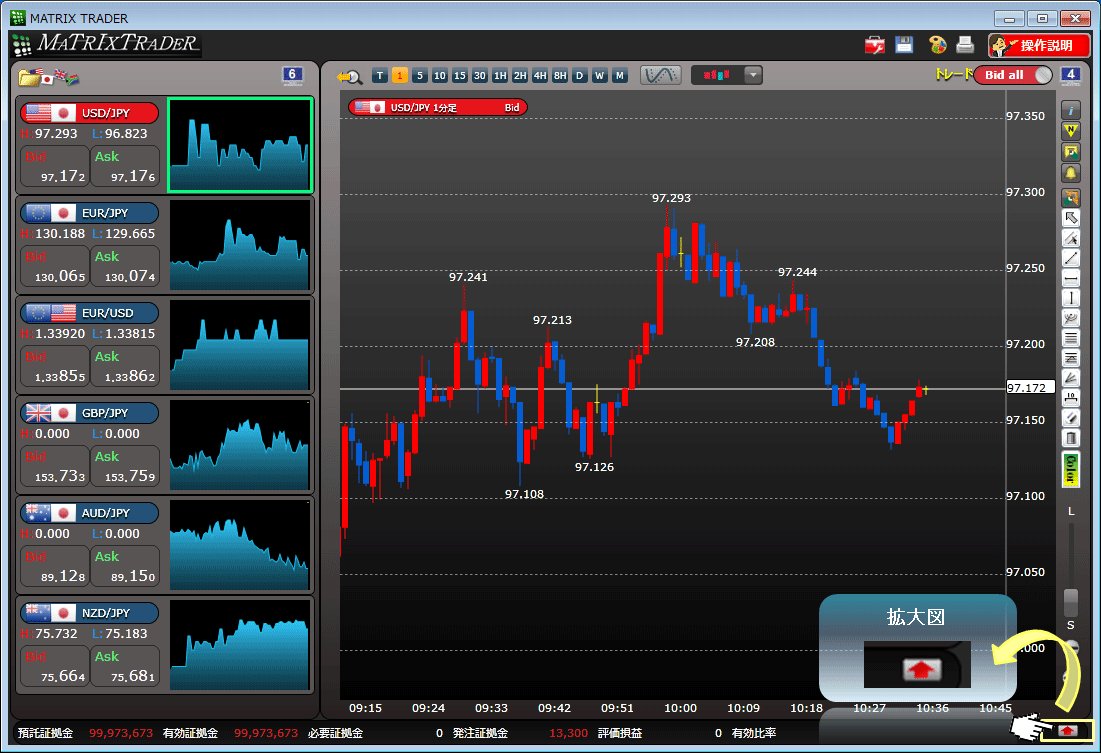Click the 6-pair panel layout icon
This screenshot has height=753, width=1101.
tap(292, 75)
